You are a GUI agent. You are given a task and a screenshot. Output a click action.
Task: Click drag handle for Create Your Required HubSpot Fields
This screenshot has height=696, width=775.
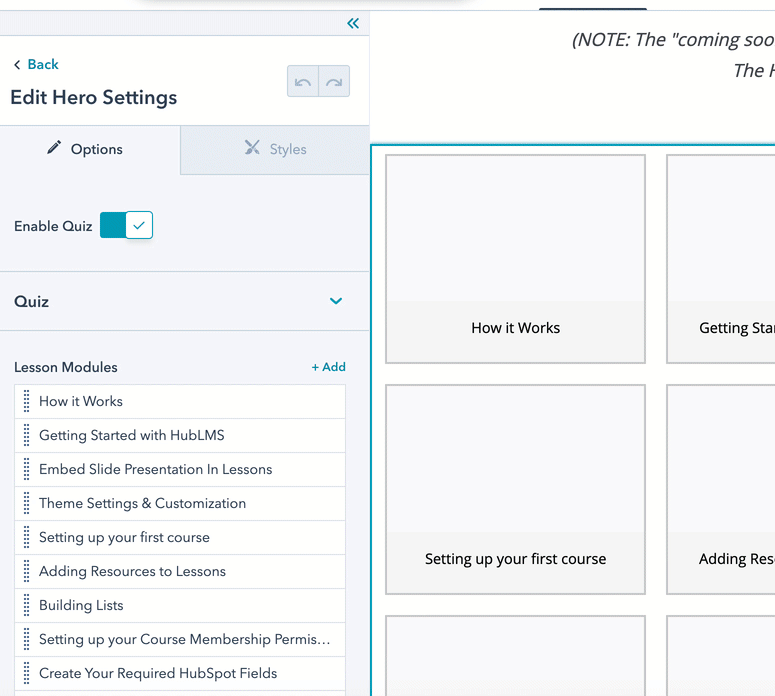pyautogui.click(x=27, y=673)
